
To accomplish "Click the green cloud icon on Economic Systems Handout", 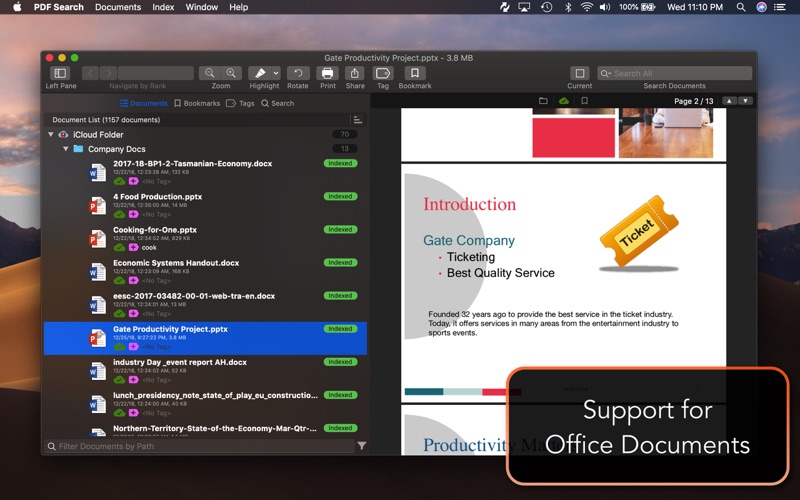I will pos(119,281).
